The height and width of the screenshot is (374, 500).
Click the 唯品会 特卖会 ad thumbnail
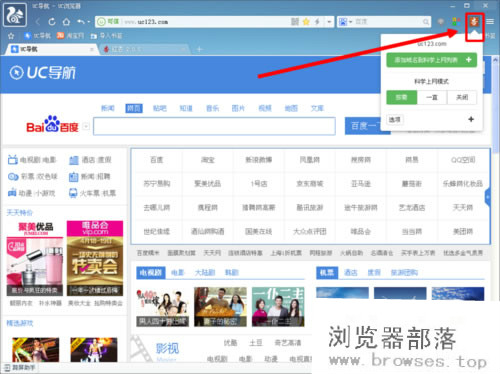(95, 258)
